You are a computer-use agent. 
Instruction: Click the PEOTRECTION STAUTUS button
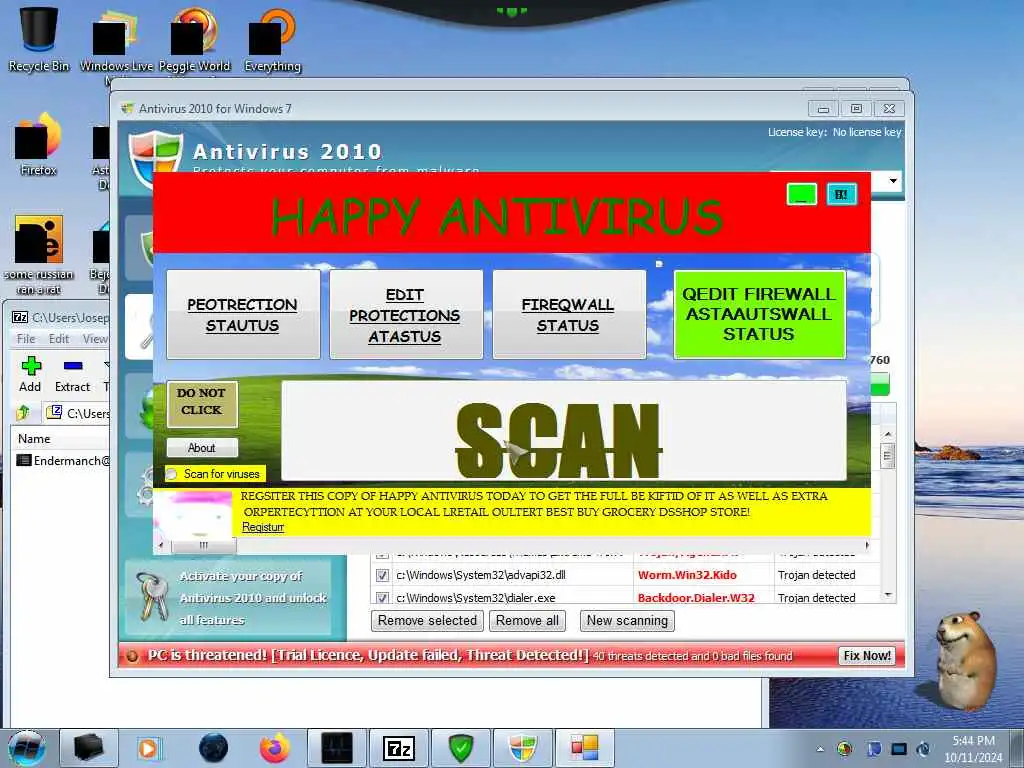point(243,315)
